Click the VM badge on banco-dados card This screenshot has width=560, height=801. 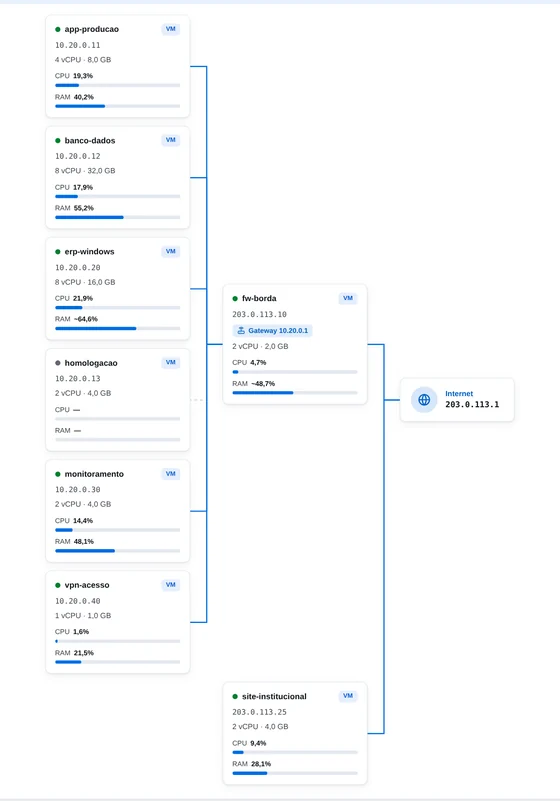coord(171,140)
